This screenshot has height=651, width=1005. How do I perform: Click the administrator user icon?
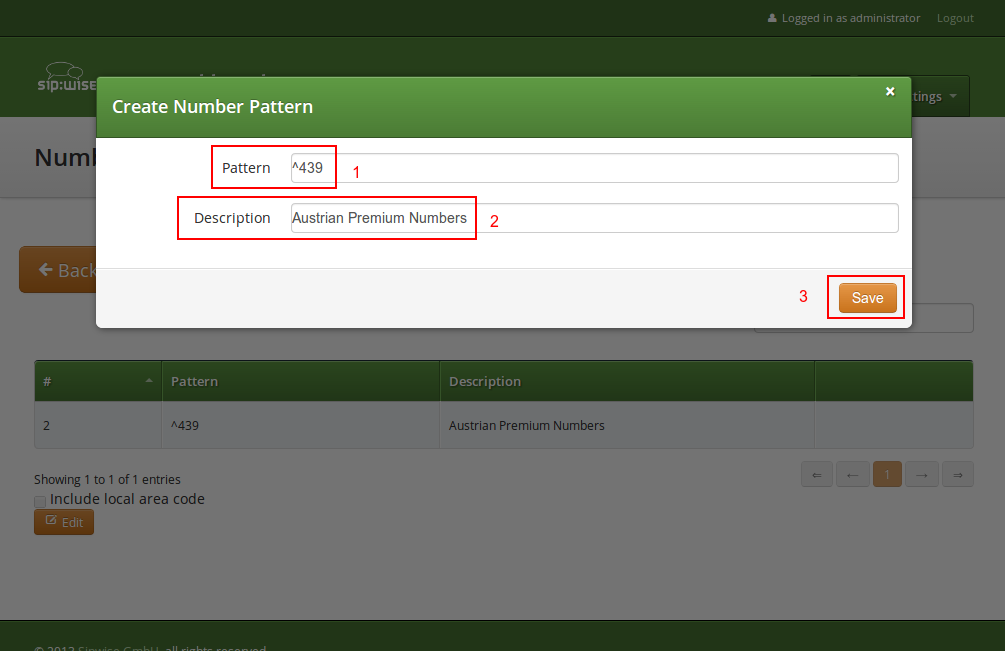pos(772,18)
